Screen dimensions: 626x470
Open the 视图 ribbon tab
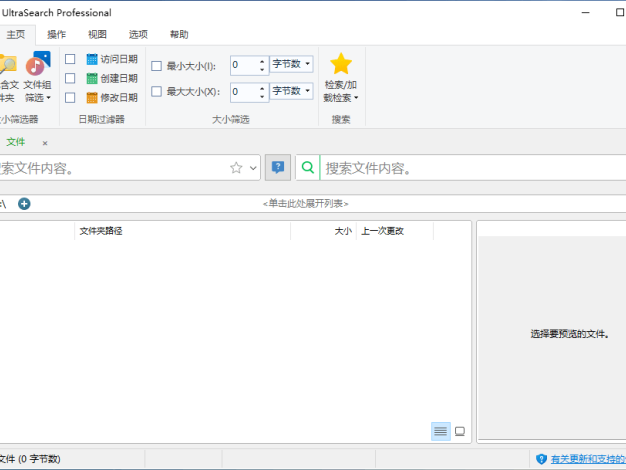pyautogui.click(x=97, y=35)
